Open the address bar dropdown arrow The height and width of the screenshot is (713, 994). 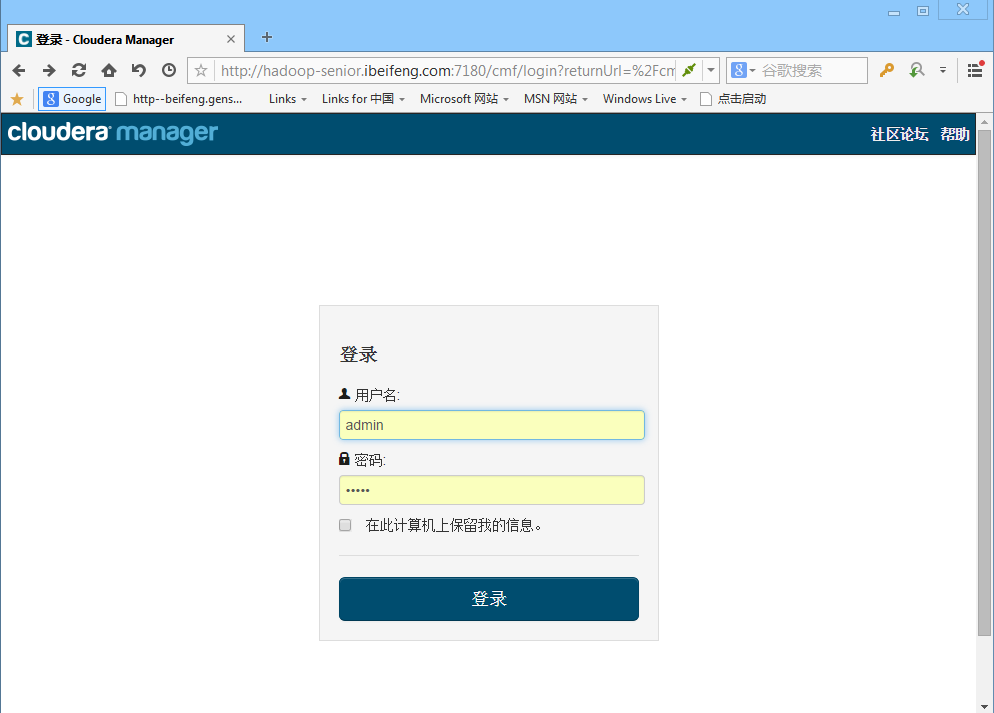pyautogui.click(x=711, y=70)
